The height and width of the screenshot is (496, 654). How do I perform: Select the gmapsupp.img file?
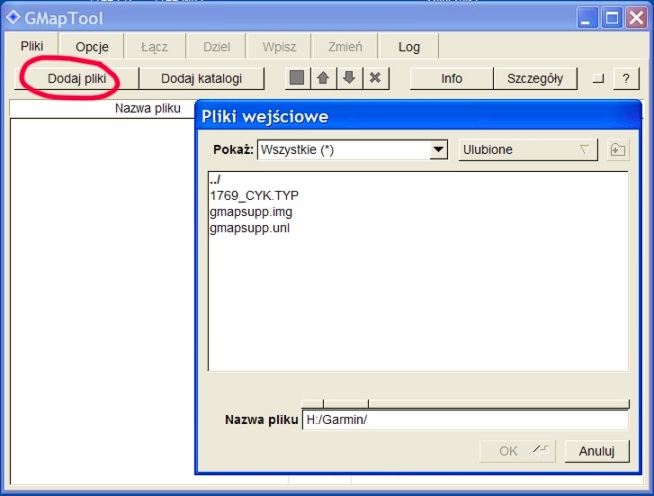click(x=251, y=212)
